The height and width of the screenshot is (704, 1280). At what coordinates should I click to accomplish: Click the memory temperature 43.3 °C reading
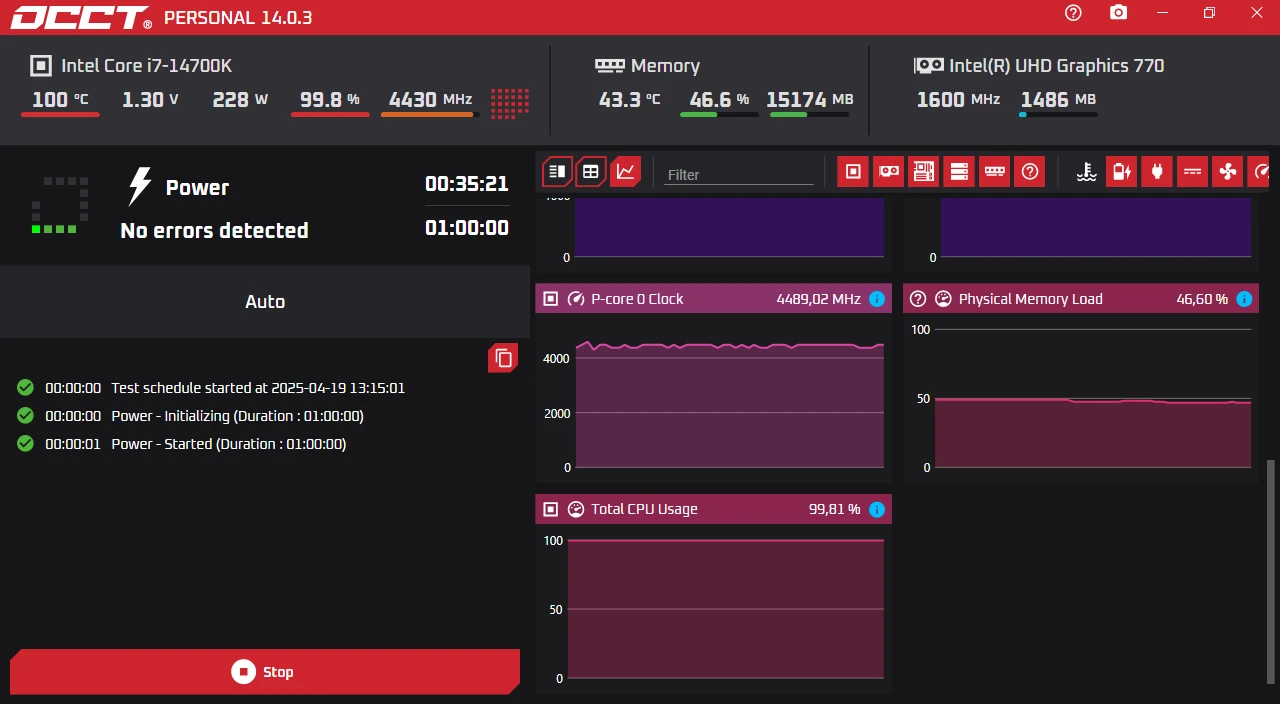(x=629, y=99)
